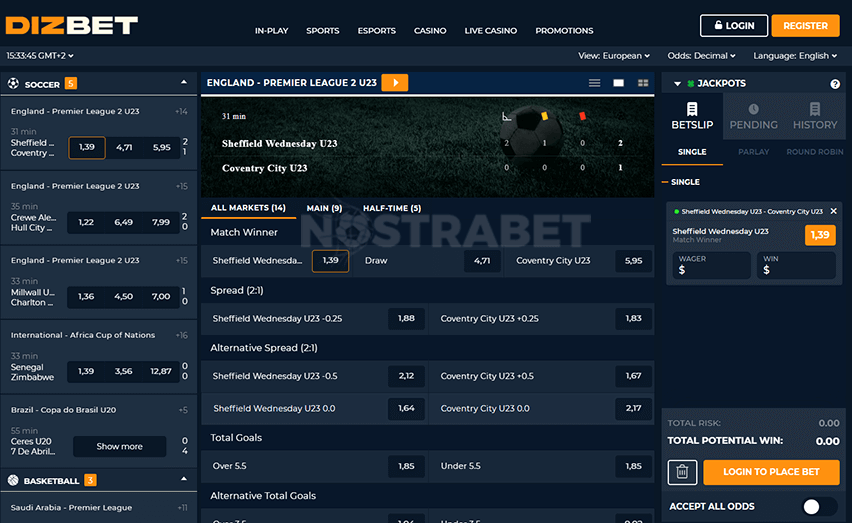
Task: Click the green jackpots clover icon
Action: click(x=691, y=84)
